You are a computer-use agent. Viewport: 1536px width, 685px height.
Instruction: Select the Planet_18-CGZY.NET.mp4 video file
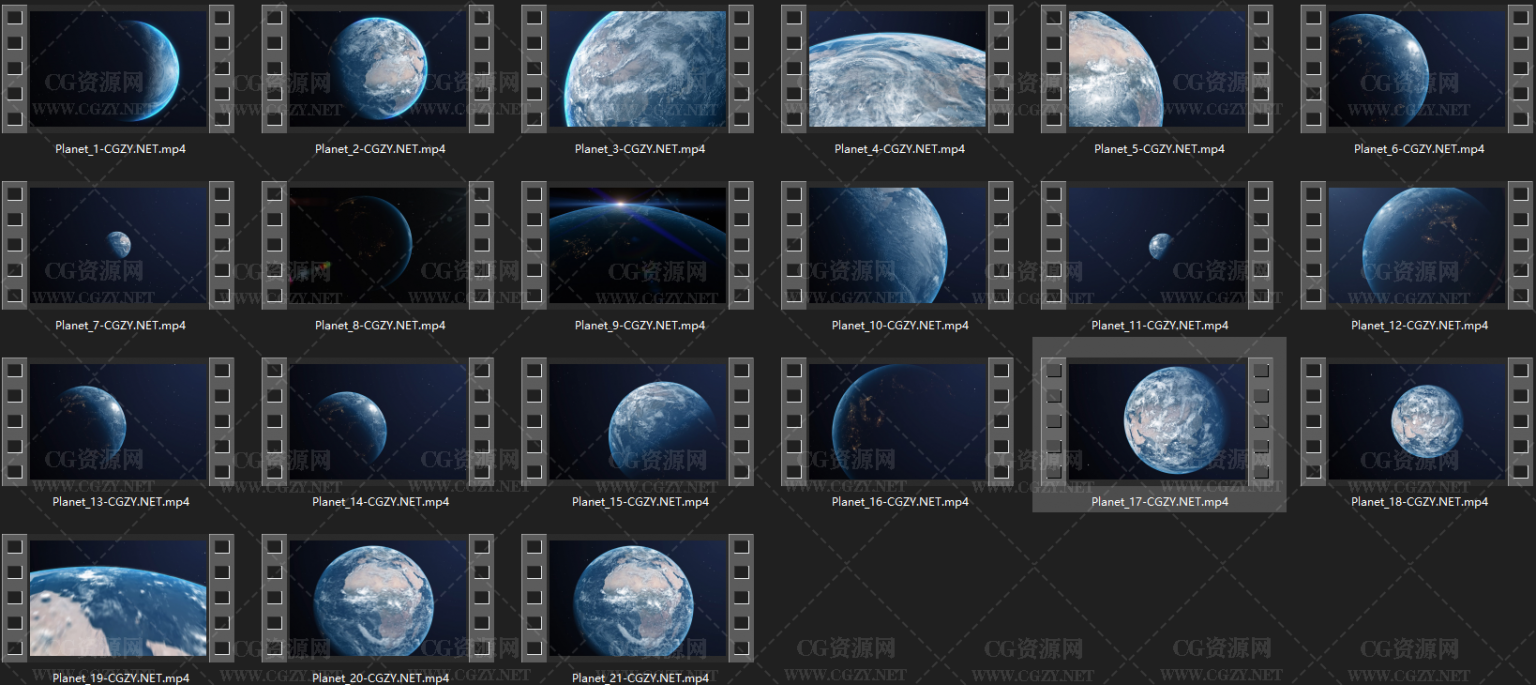click(1417, 421)
